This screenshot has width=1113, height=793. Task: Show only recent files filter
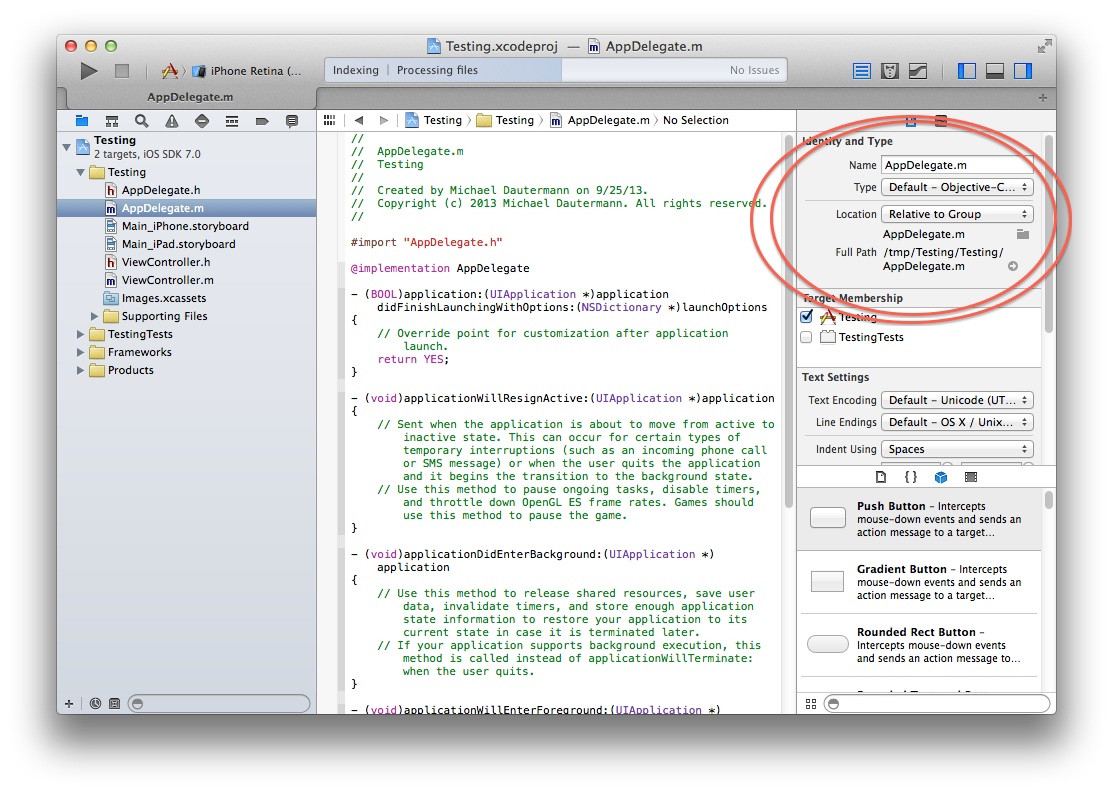[95, 704]
